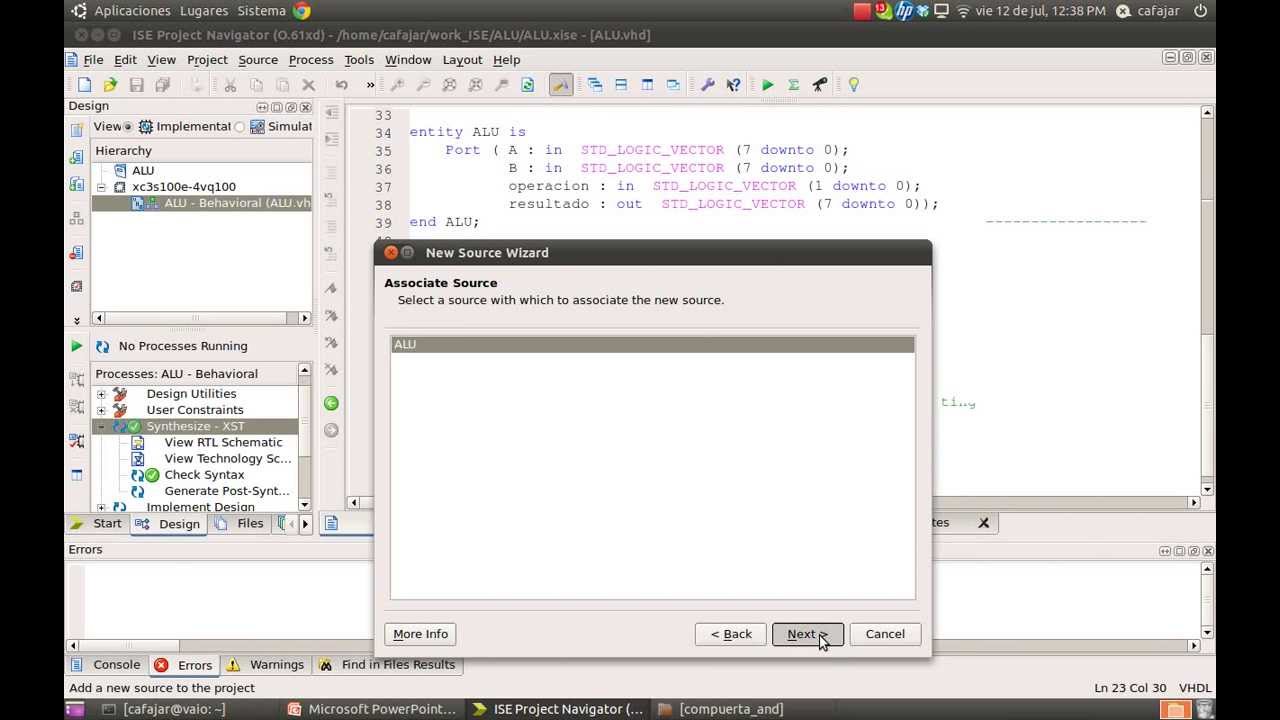
Task: Switch to the Start tab
Action: pos(96,524)
